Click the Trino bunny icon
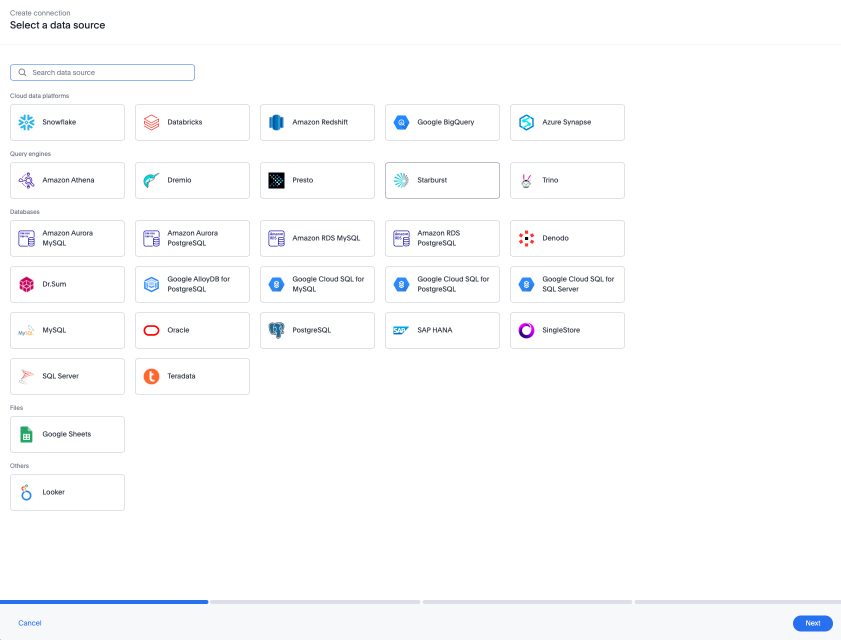 526,180
